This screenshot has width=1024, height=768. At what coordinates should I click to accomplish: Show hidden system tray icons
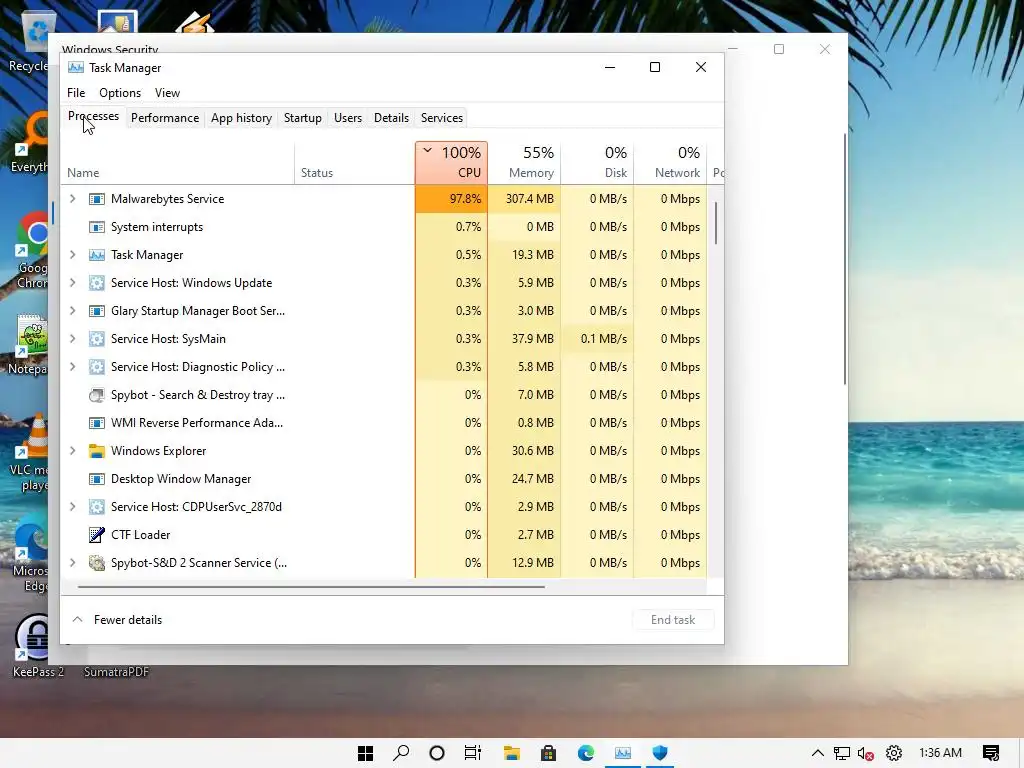click(x=818, y=754)
